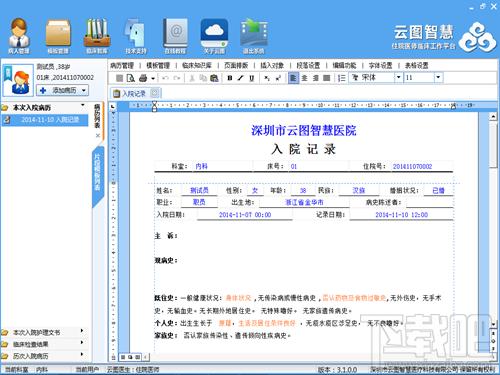Select 2014-11-10 入院记录 tree item
The height and width of the screenshot is (375, 500).
coord(45,120)
